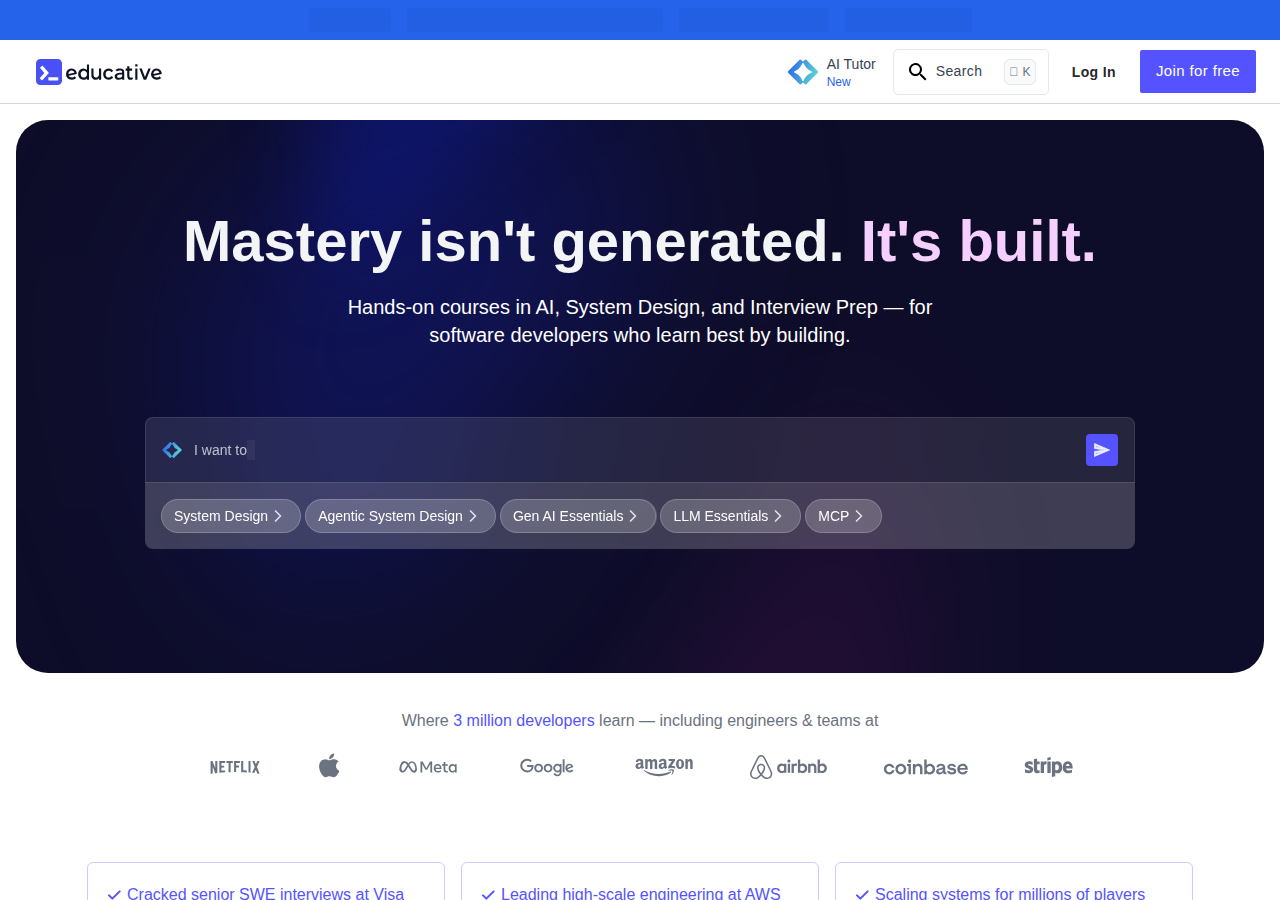The width and height of the screenshot is (1280, 900).
Task: Open the AI Tutor New menu item
Action: [832, 72]
